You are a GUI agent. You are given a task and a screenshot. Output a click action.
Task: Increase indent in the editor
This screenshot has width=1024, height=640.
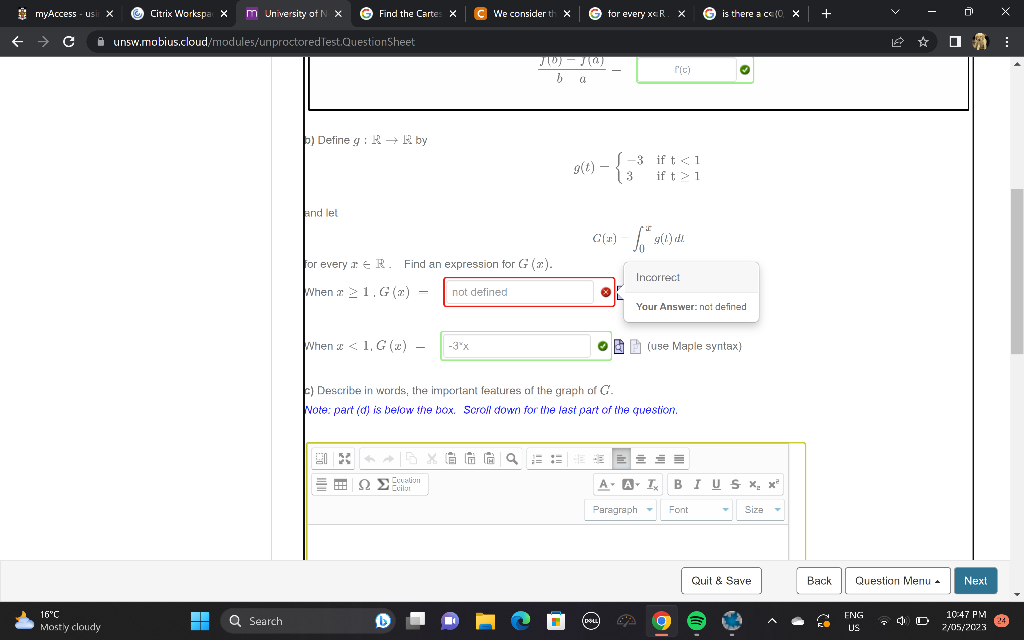click(x=598, y=459)
